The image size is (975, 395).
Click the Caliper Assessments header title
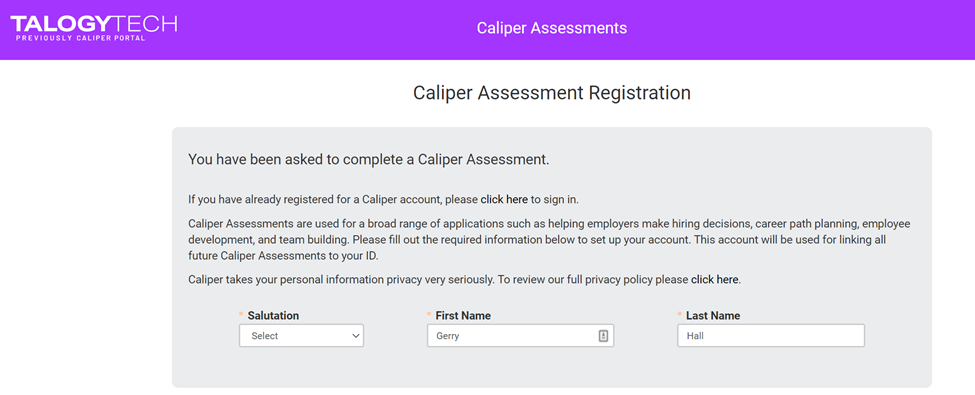click(552, 28)
